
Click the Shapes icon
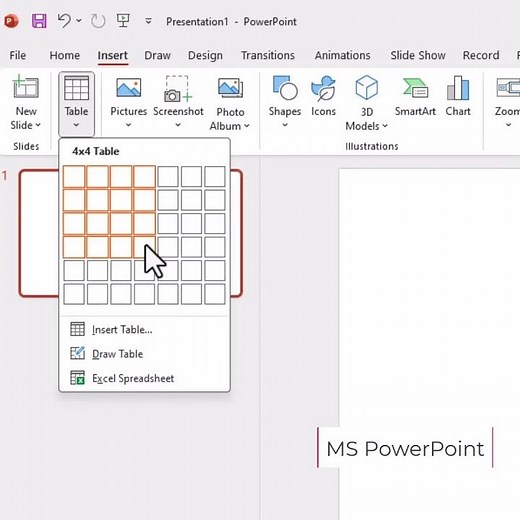tap(285, 88)
